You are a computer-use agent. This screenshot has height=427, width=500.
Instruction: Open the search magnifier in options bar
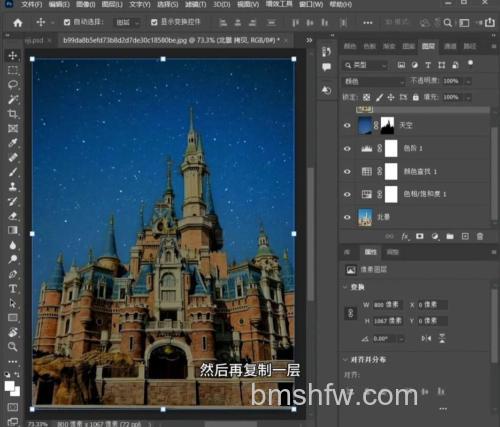(448, 23)
